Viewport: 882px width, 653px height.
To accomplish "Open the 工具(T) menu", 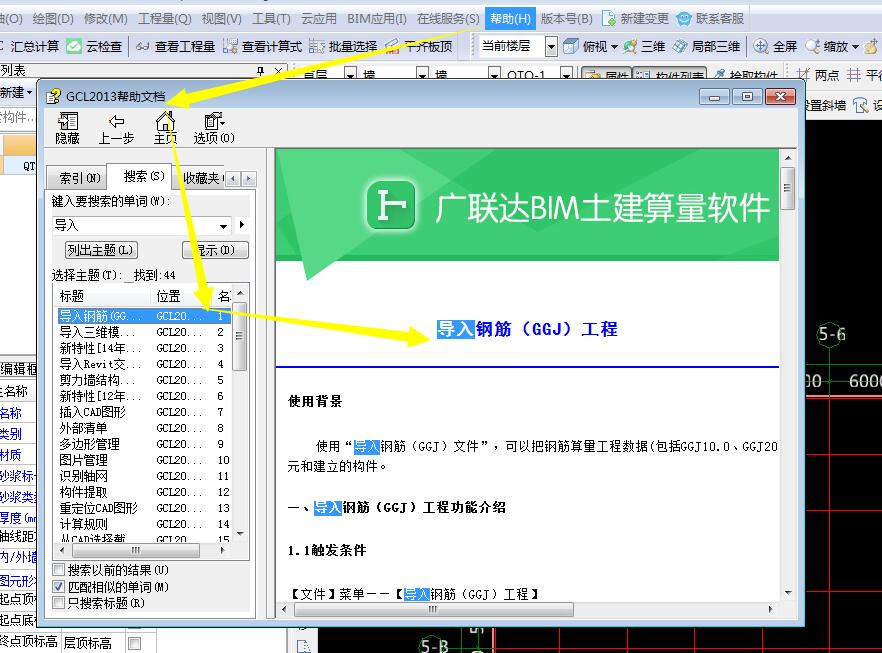I will pos(271,19).
